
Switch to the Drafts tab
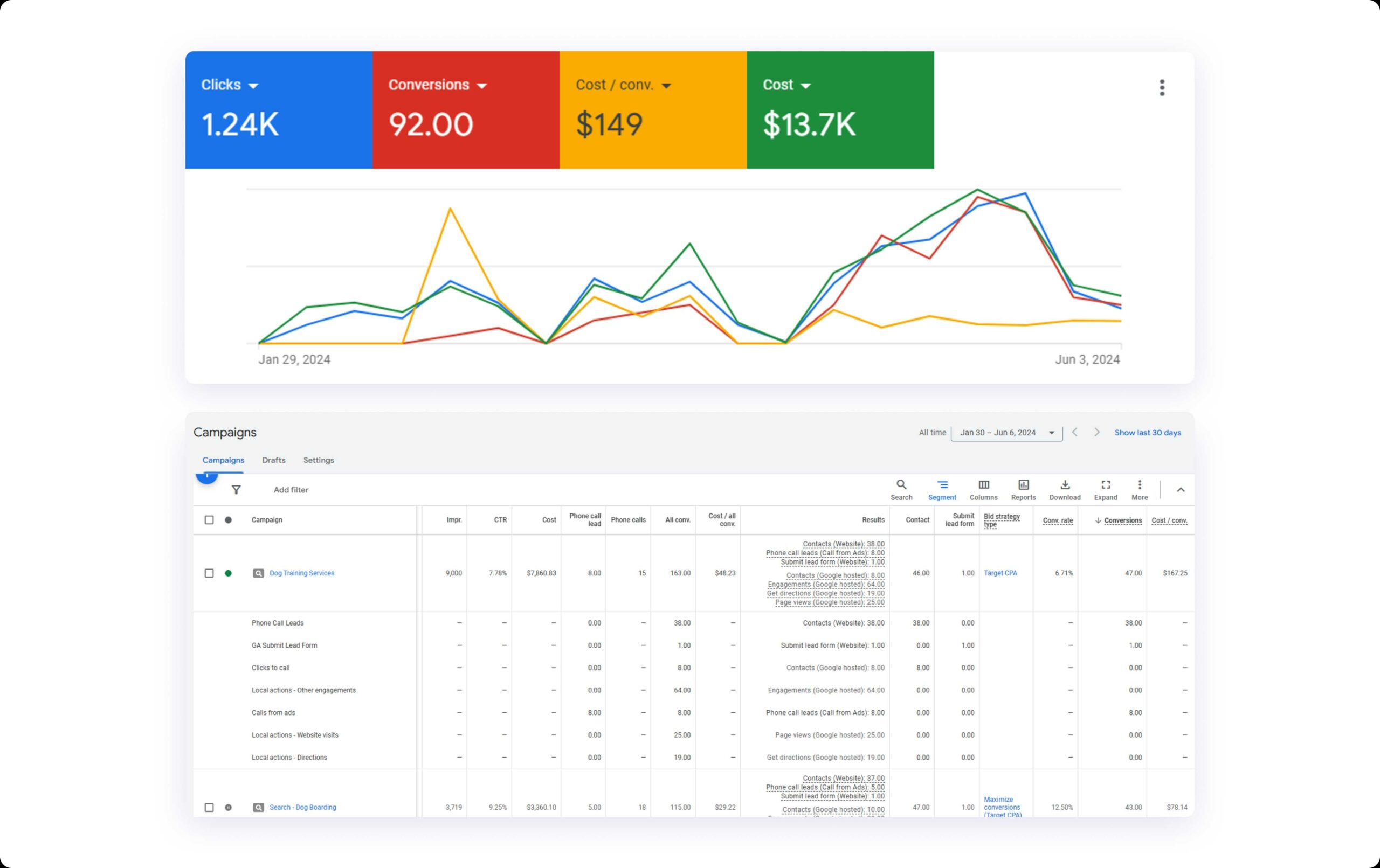click(x=273, y=460)
